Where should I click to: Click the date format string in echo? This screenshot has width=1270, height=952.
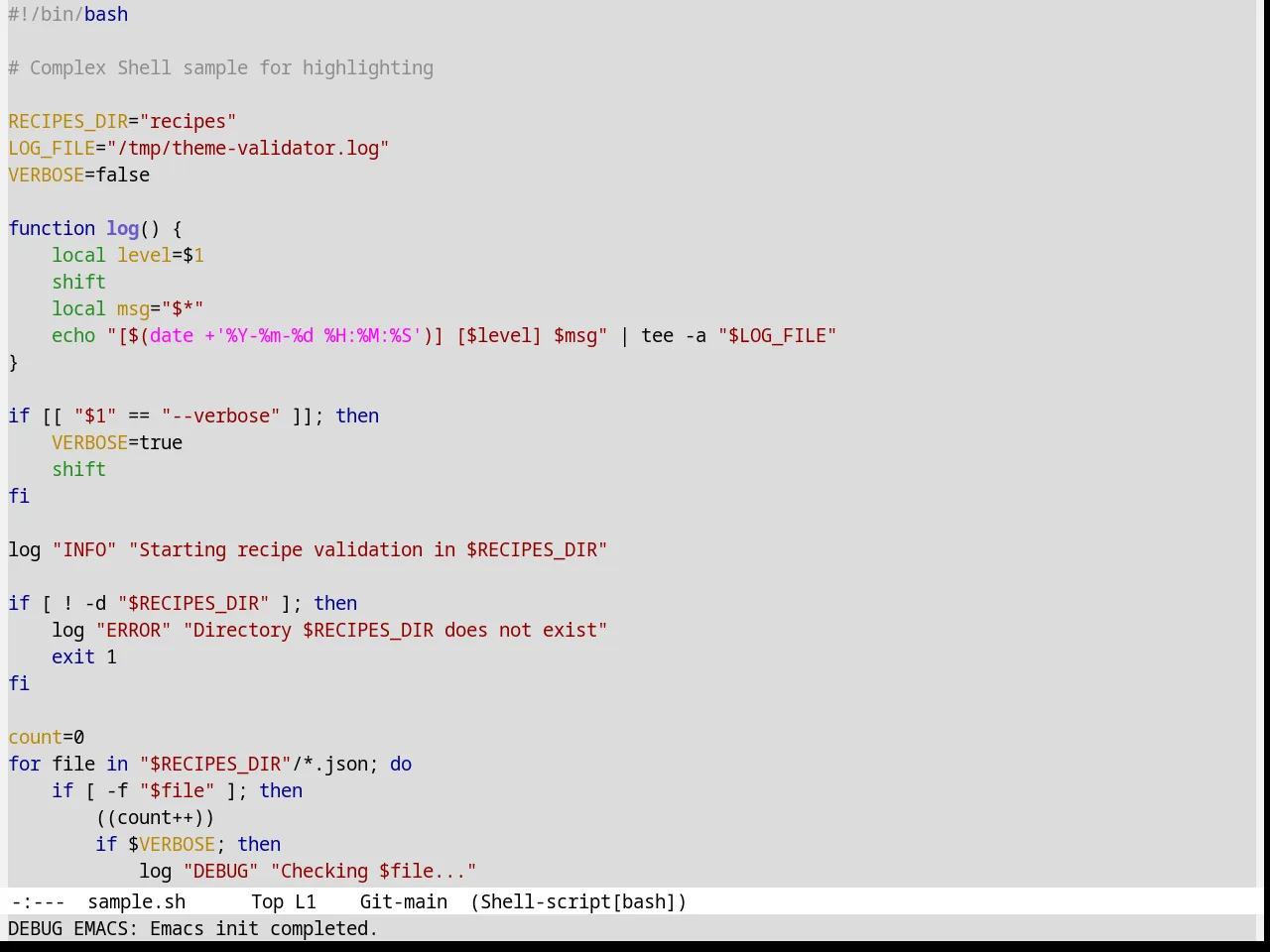pos(317,335)
